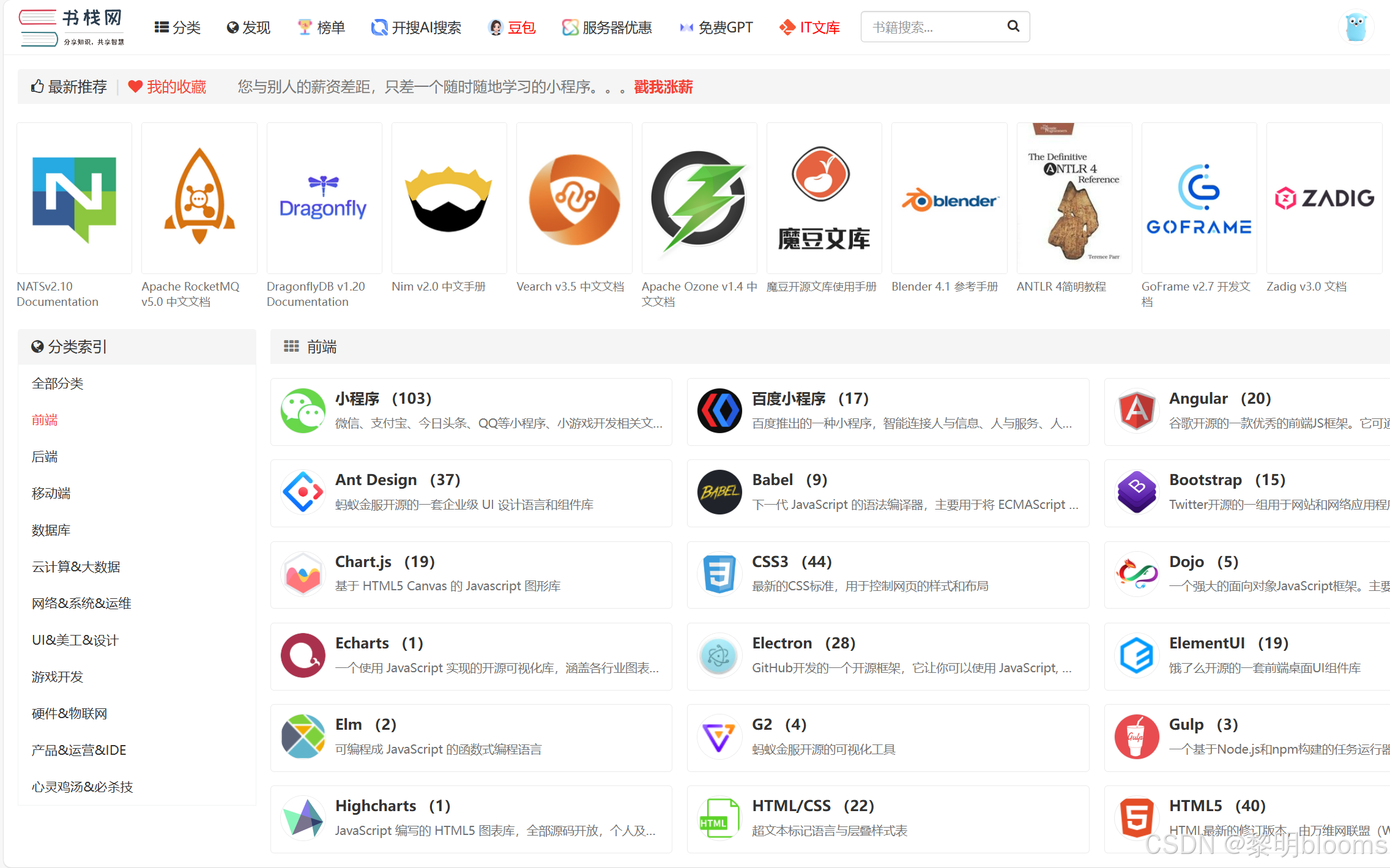Click the Chart.js icon
The image size is (1390, 868).
[x=303, y=574]
